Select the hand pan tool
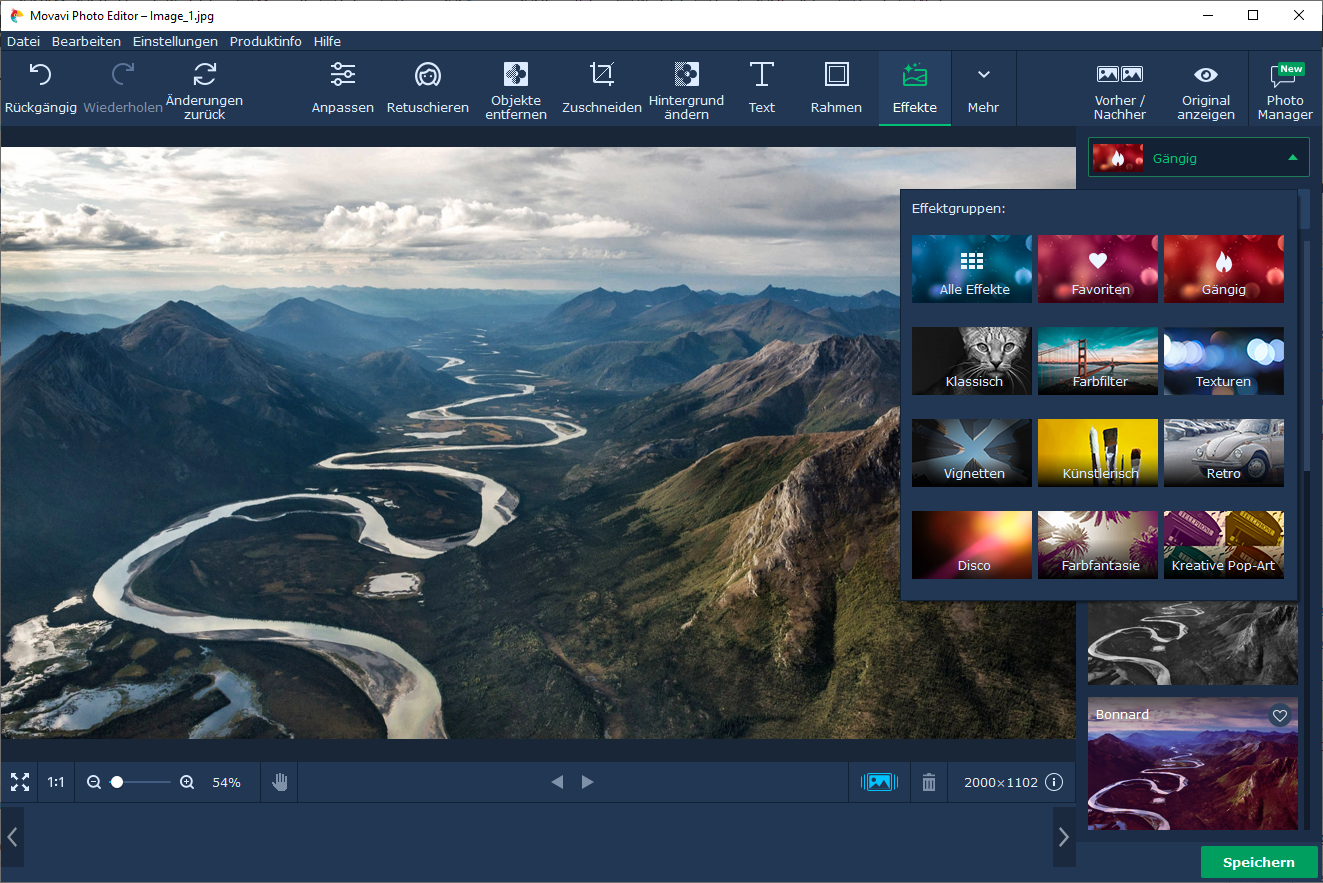 click(x=280, y=782)
